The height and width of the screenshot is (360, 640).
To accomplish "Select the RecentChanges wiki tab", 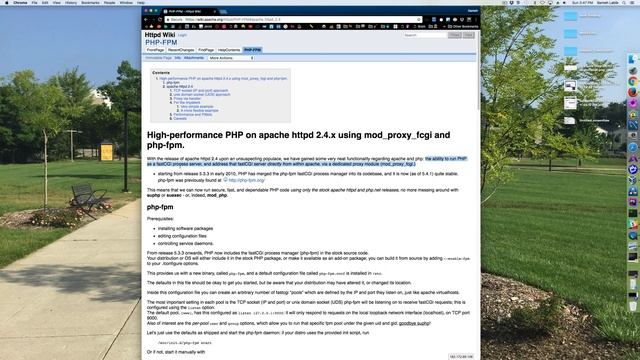I will pyautogui.click(x=181, y=50).
